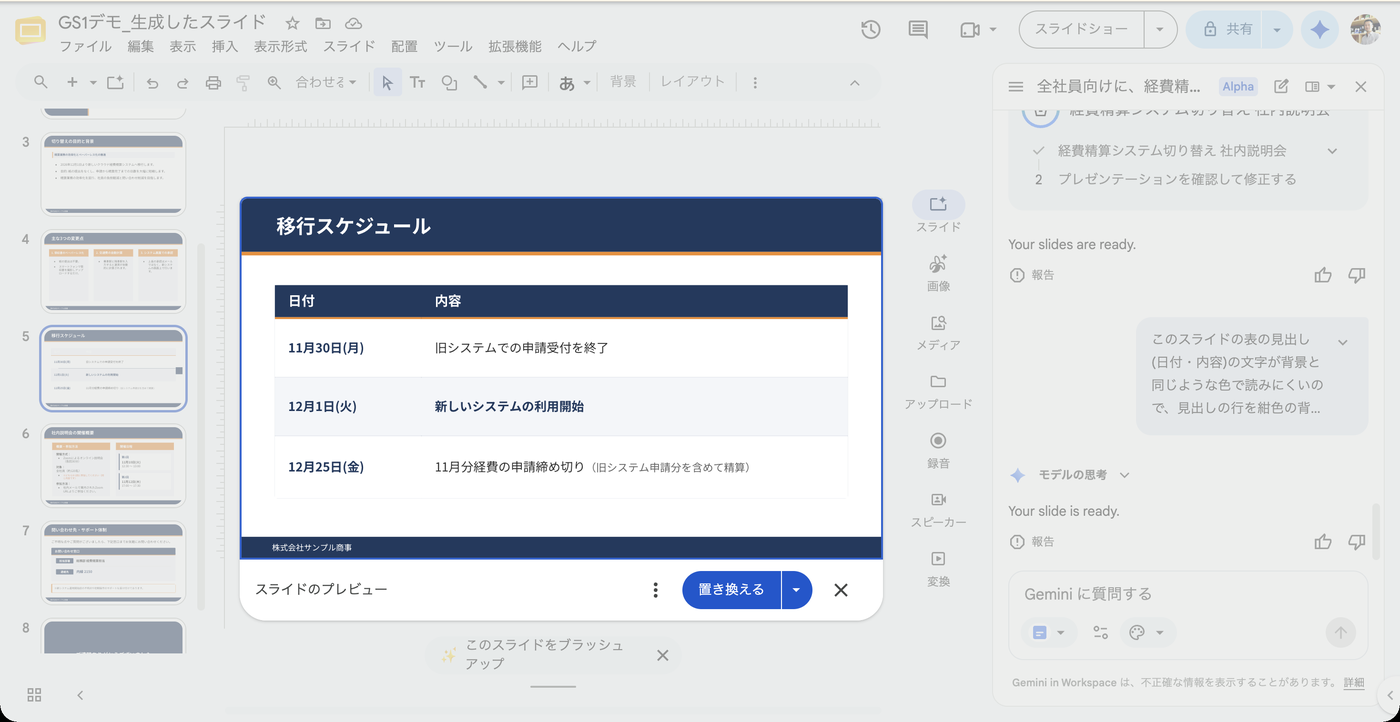
Task: Select the スライド side panel option
Action: tap(938, 213)
